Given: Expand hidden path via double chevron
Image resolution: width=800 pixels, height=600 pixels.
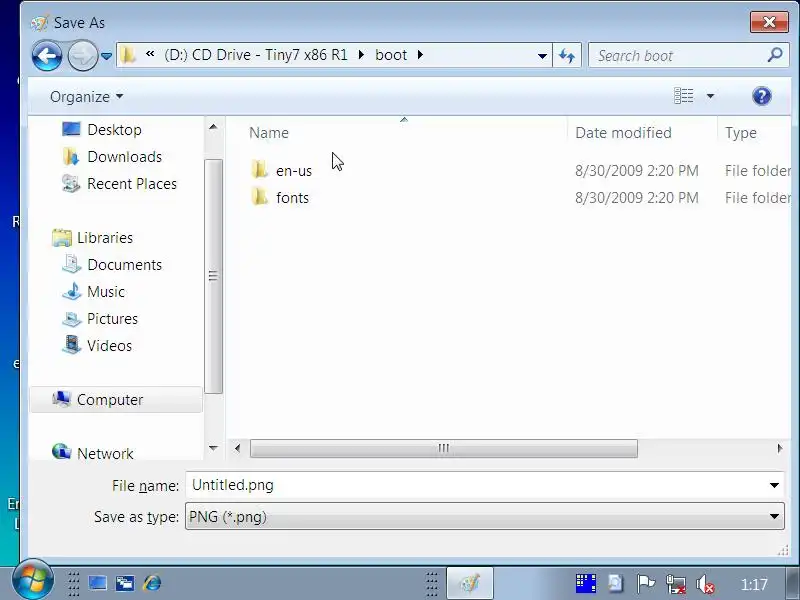Looking at the screenshot, I should 150,54.
